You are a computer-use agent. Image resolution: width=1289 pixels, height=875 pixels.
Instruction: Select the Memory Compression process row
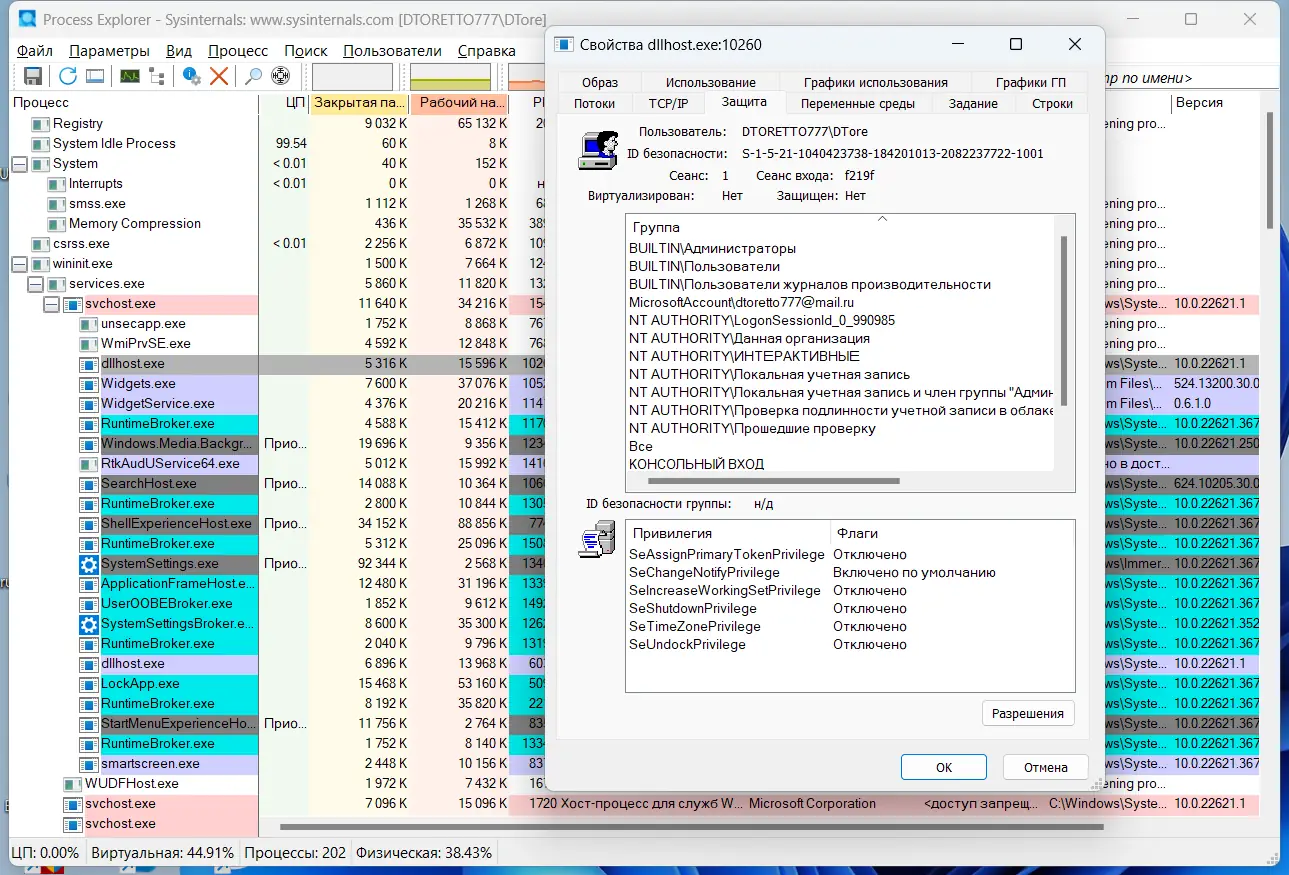click(x=134, y=224)
